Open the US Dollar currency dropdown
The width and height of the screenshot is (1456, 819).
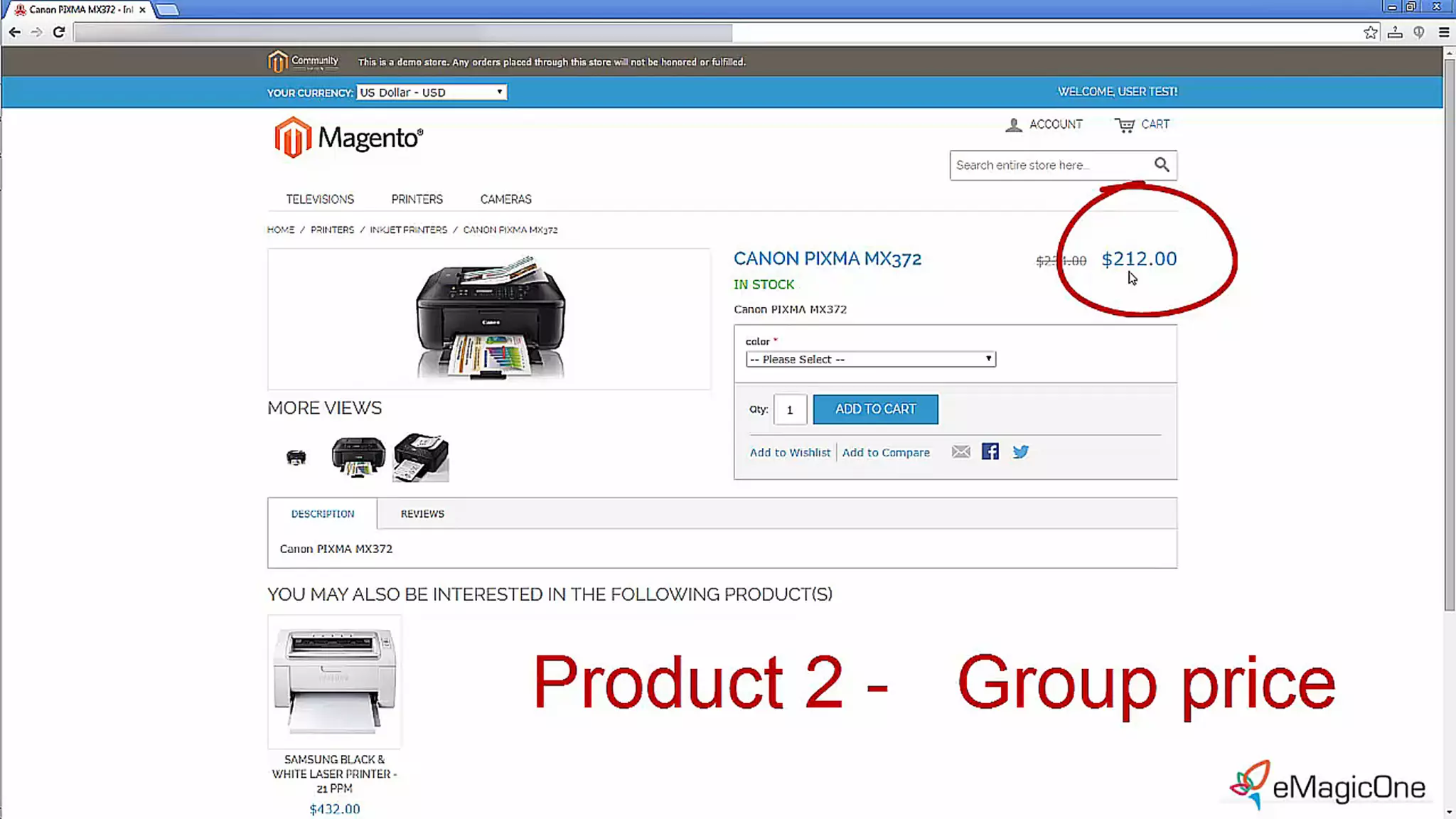(431, 92)
